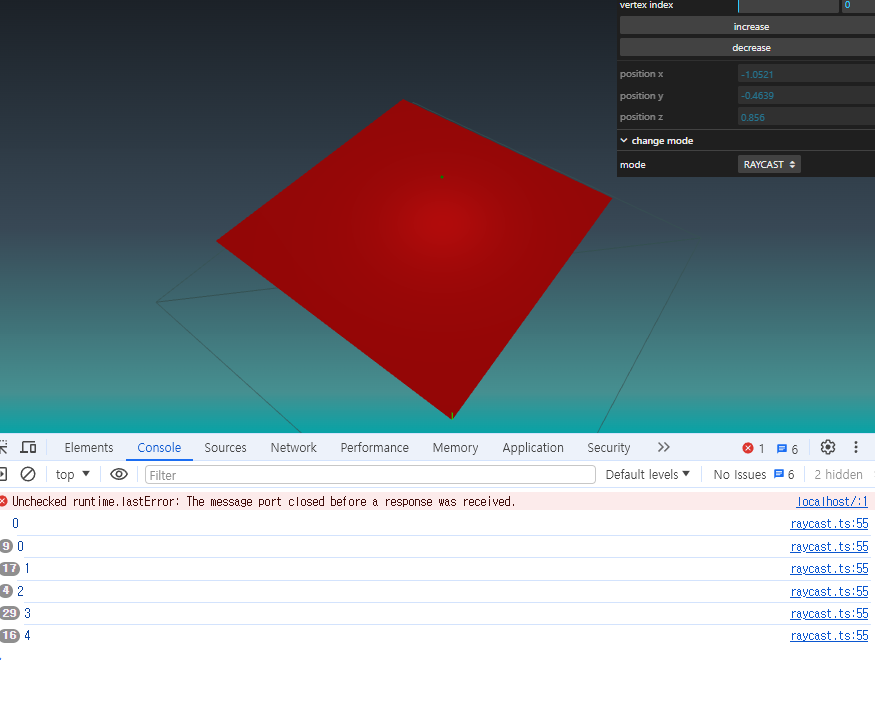The width and height of the screenshot is (875, 705).
Task: Click the repeat count badge 17
Action: [x=10, y=568]
